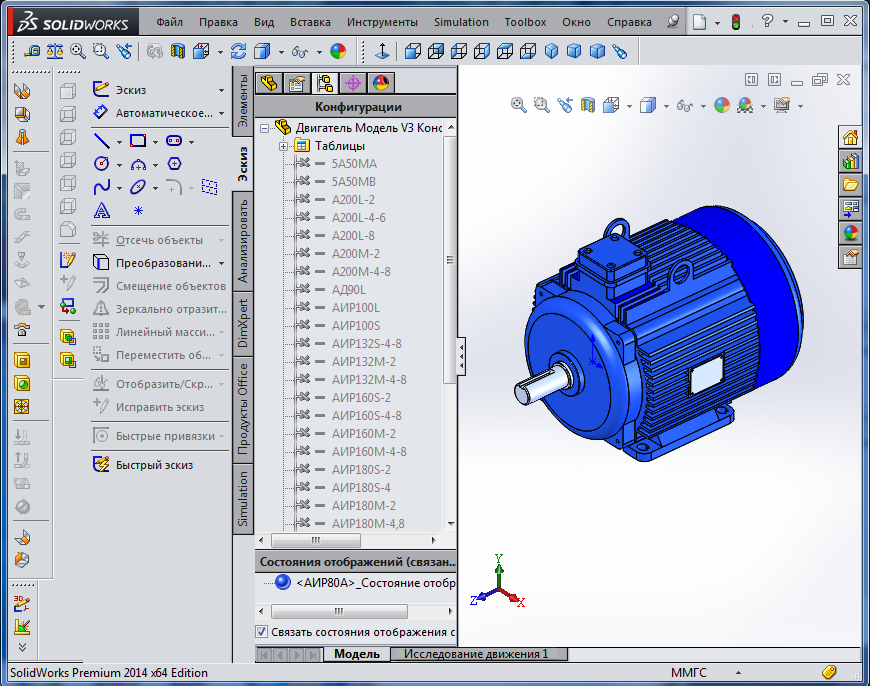The width and height of the screenshot is (870, 686).
Task: Select the Line sketch tool
Action: [x=102, y=141]
